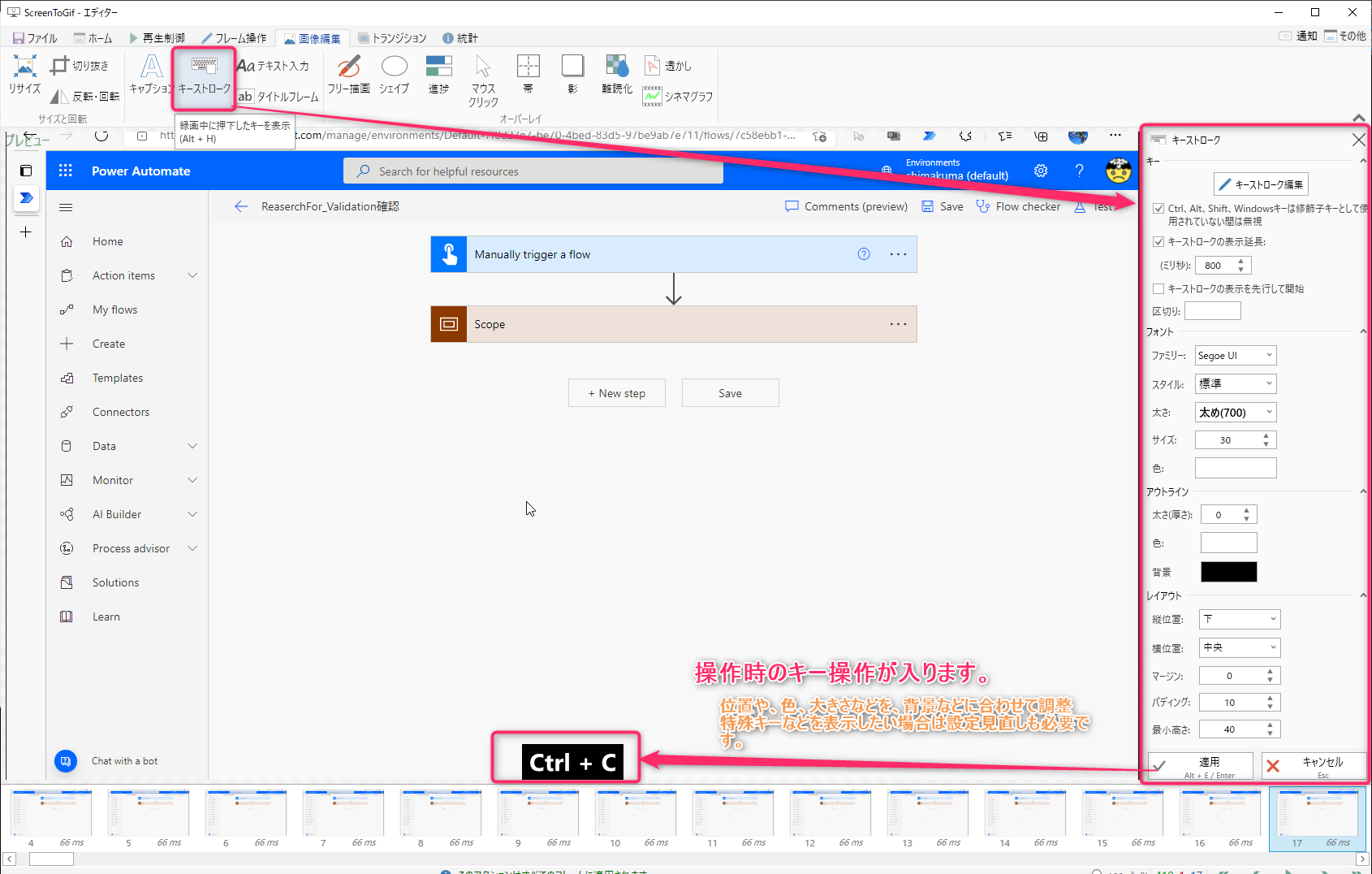Pick the font 色 color swatch
The image size is (1372, 874).
pos(1236,468)
